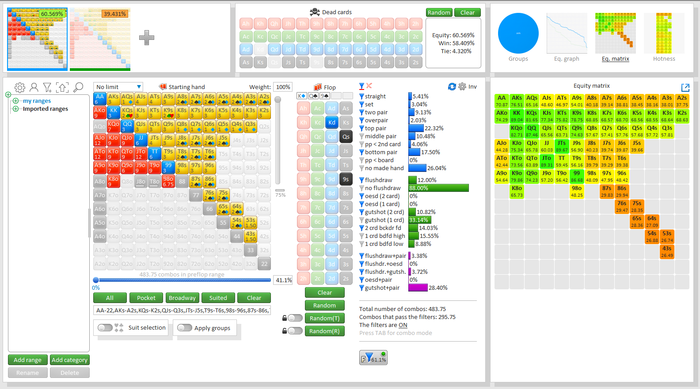Open the settings gear above the range tree

coord(20,88)
